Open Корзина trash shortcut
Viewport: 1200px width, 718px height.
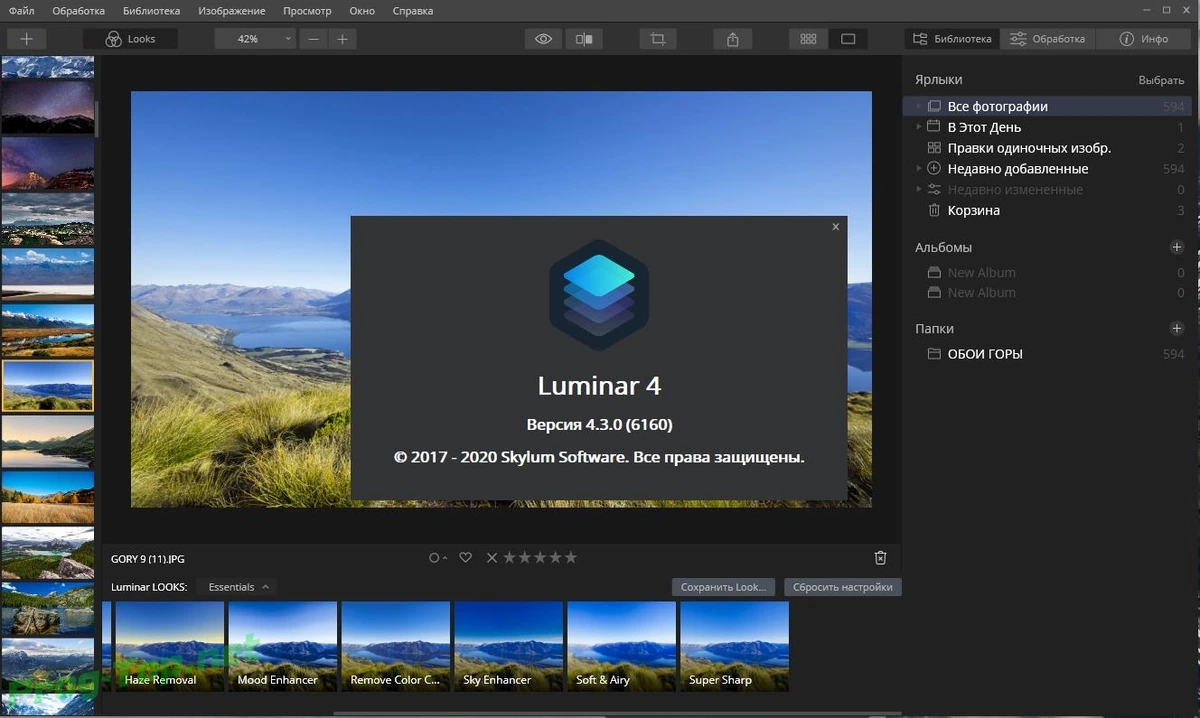pos(1045,211)
